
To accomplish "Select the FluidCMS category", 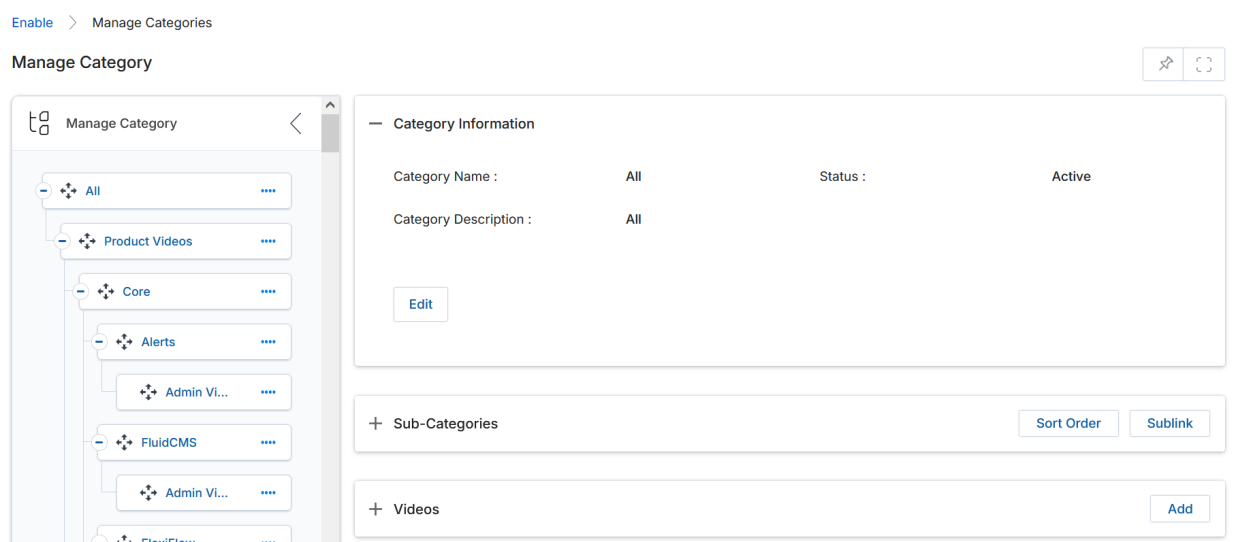I will pos(169,443).
